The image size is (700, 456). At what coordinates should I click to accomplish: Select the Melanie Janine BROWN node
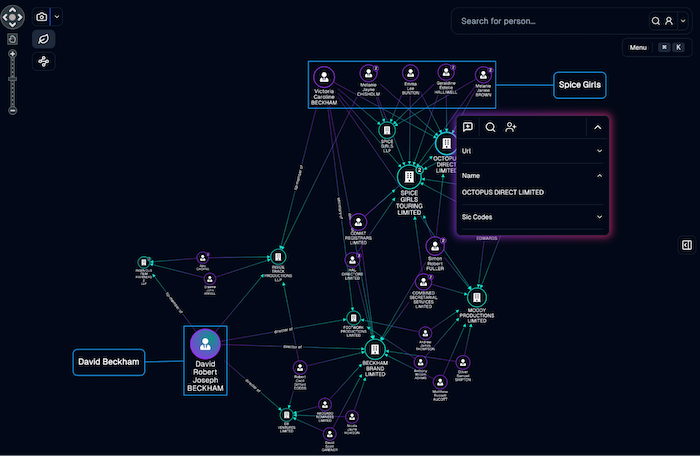click(x=483, y=75)
